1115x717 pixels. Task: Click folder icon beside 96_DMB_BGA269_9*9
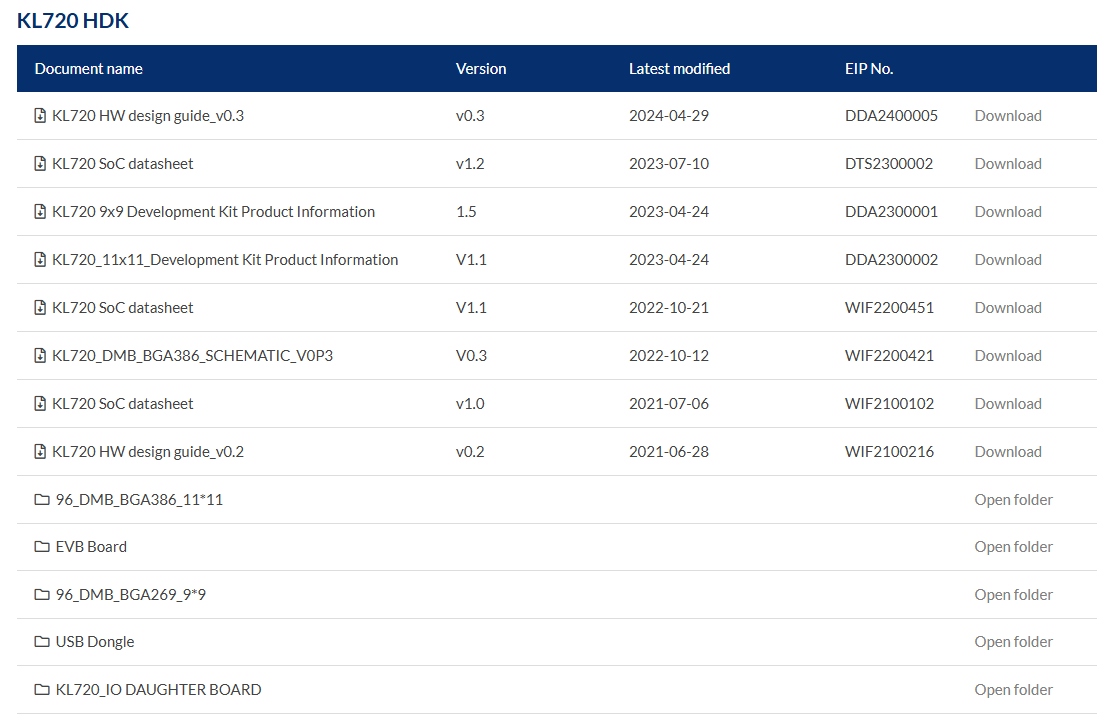[42, 594]
